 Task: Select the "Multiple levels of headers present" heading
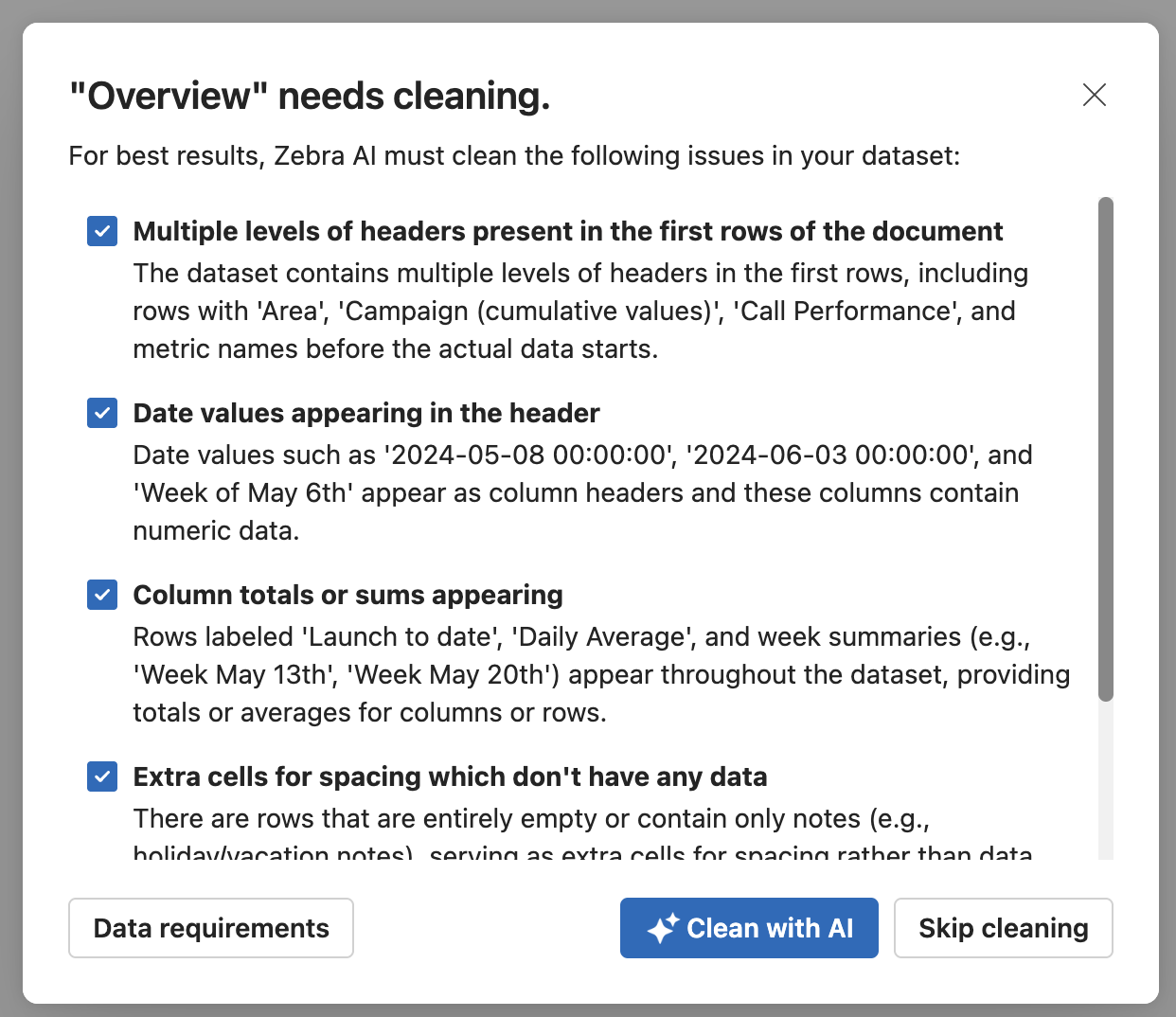point(568,231)
